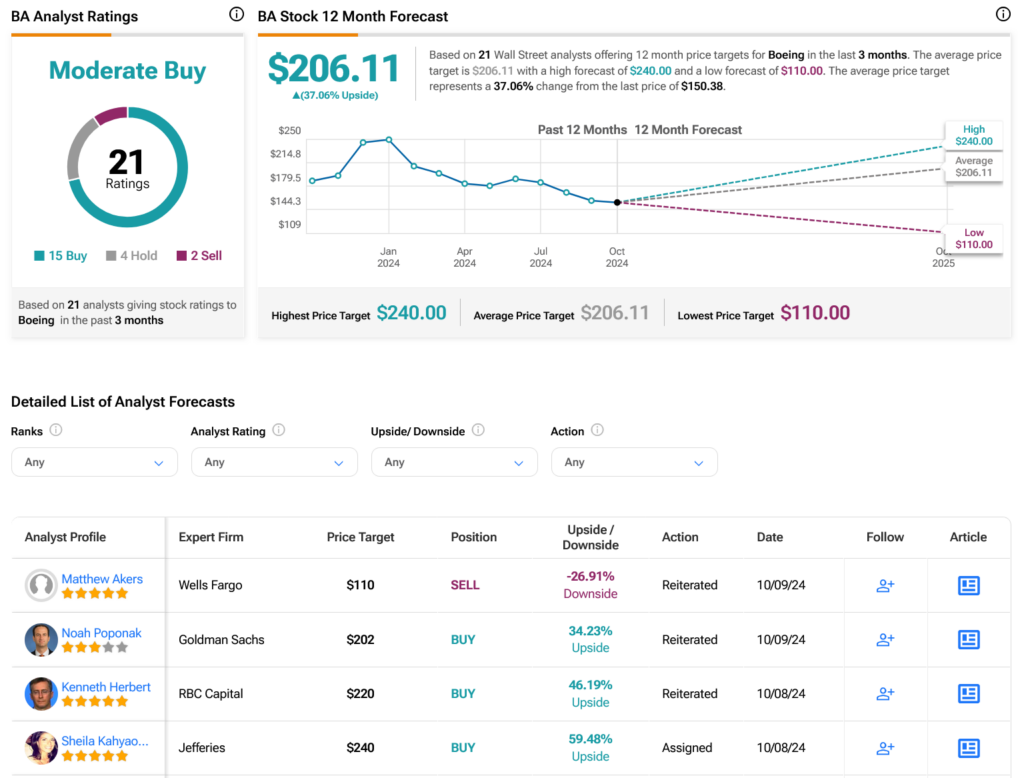
Task: Follow analyst Noah Poponak
Action: pos(885,640)
